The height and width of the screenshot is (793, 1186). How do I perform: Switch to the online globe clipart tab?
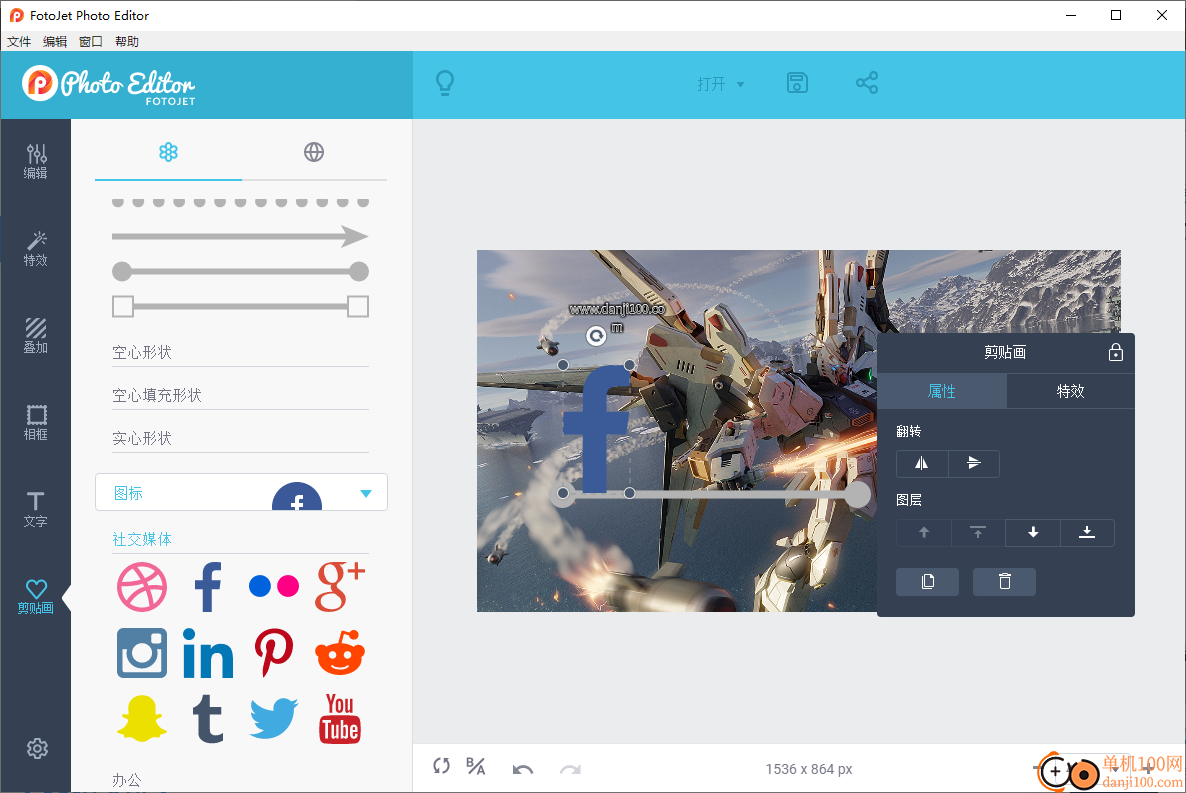(314, 152)
